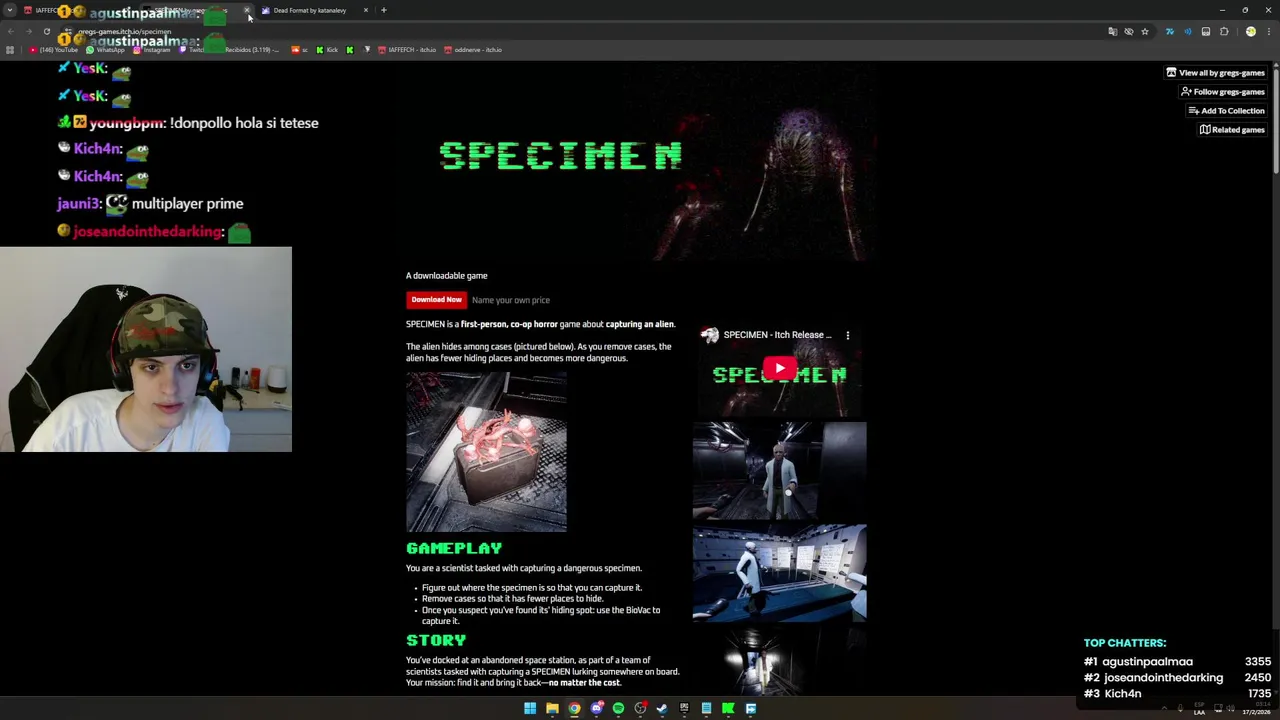The width and height of the screenshot is (1280, 720).
Task: Open Spotify from the taskbar
Action: [618, 708]
